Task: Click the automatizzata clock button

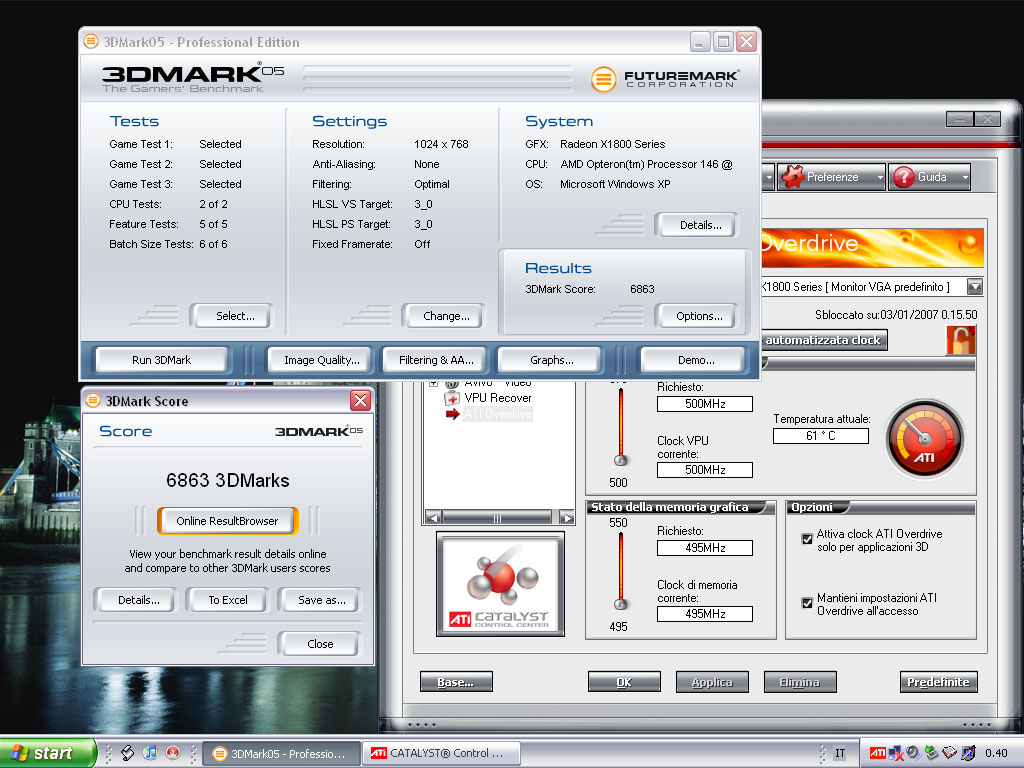Action: tap(824, 340)
